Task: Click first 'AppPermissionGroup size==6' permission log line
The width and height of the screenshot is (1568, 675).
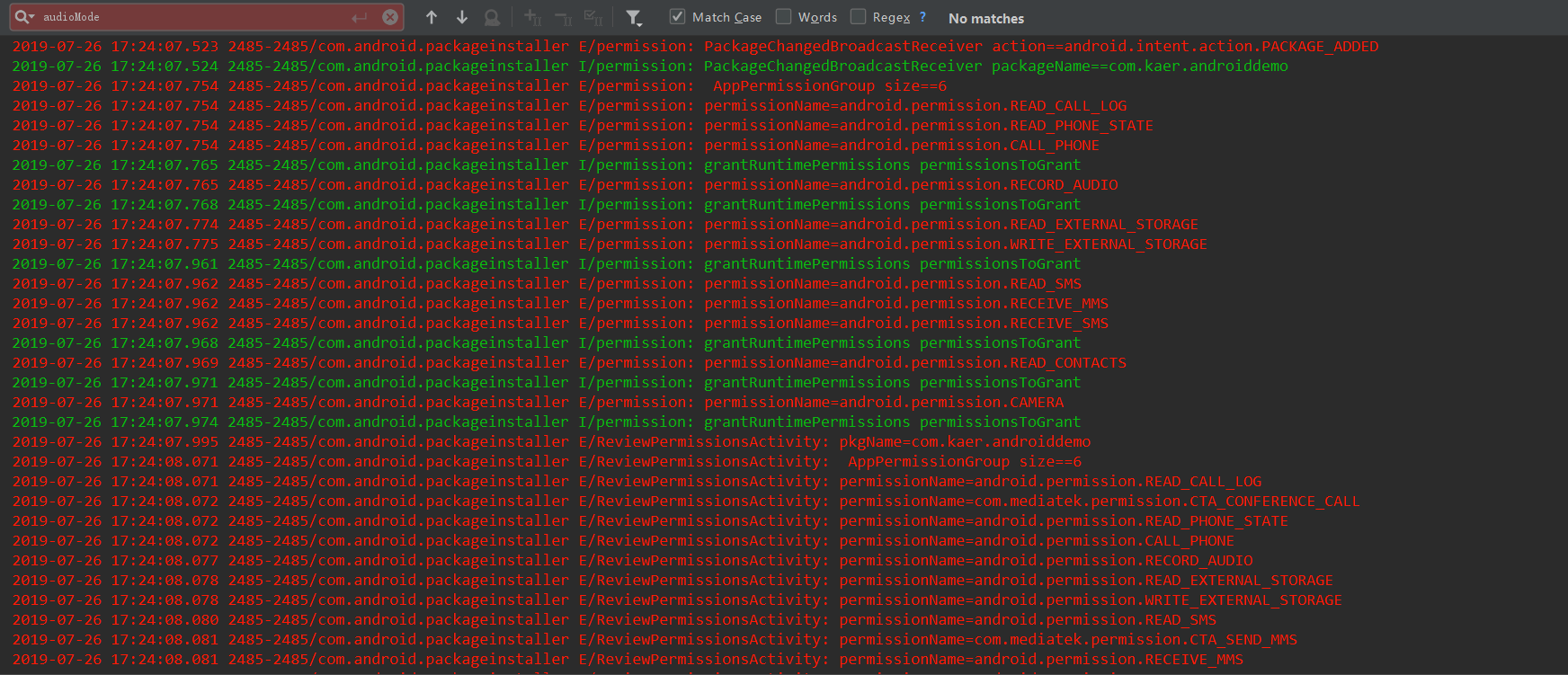Action: (479, 85)
